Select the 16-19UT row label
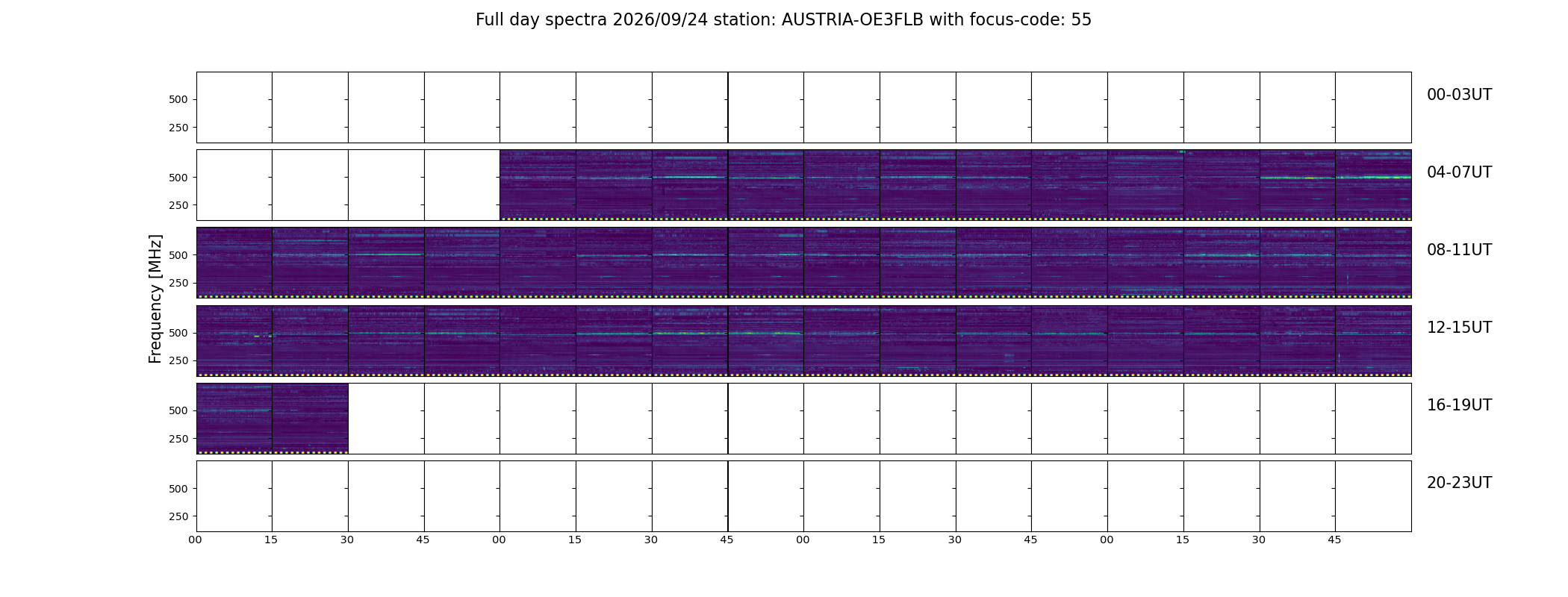The height and width of the screenshot is (597, 1568). [1459, 405]
